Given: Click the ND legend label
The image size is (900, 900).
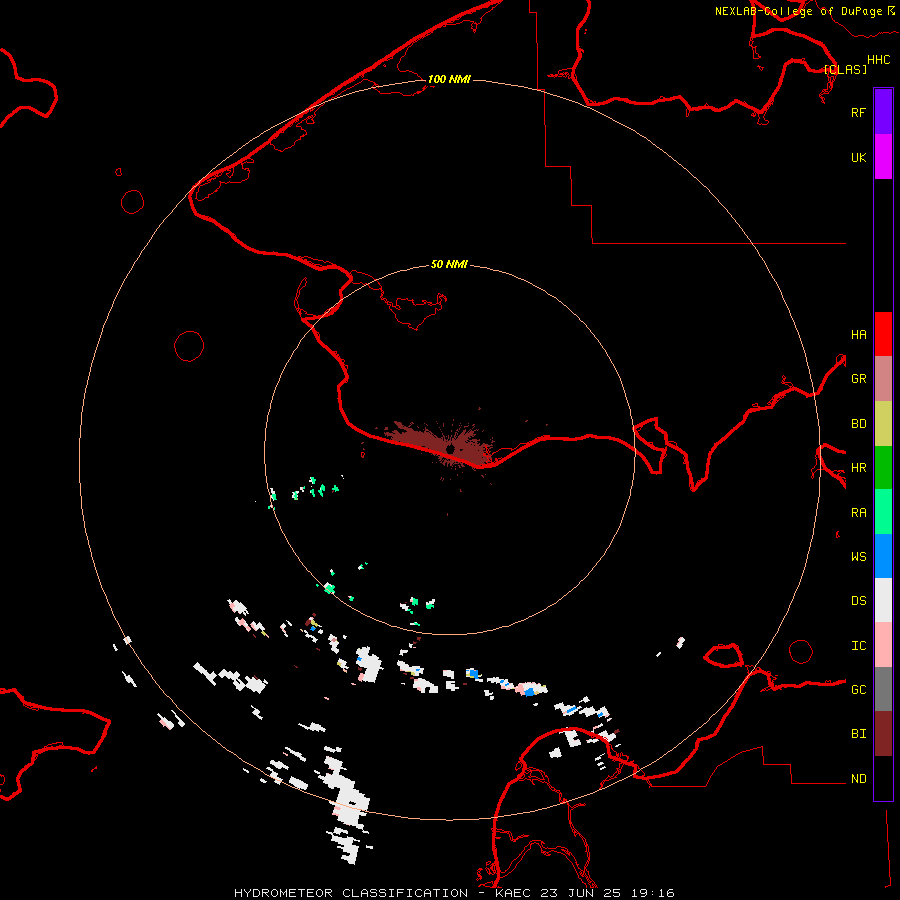Looking at the screenshot, I should click(858, 779).
